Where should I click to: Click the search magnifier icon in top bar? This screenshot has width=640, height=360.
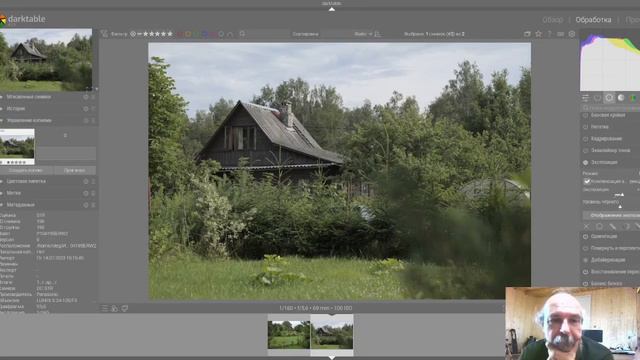242,34
